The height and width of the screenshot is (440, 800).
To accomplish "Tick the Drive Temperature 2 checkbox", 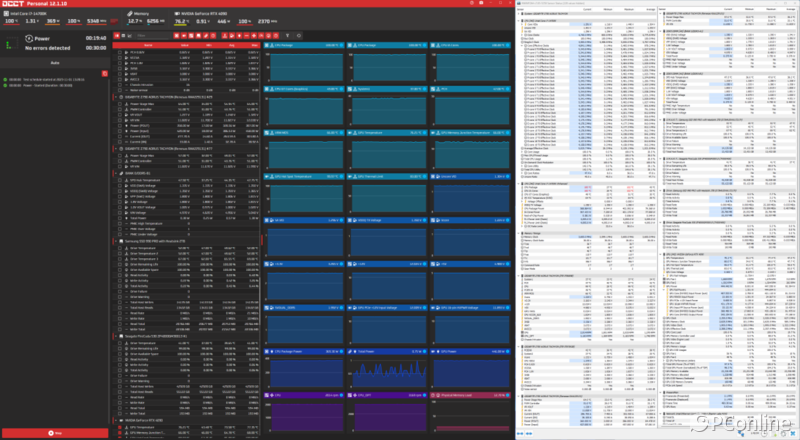I will [120, 254].
